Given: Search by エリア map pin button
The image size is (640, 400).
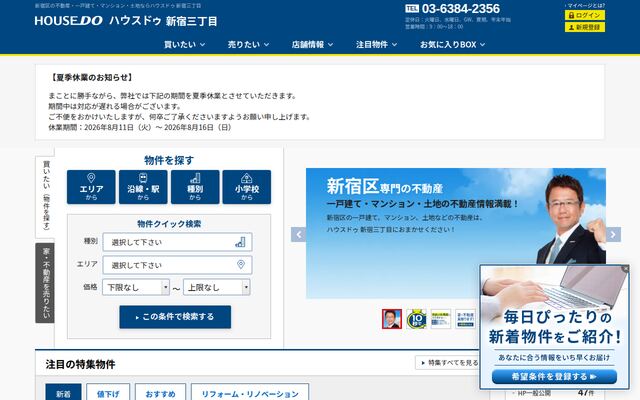Looking at the screenshot, I should point(91,187).
